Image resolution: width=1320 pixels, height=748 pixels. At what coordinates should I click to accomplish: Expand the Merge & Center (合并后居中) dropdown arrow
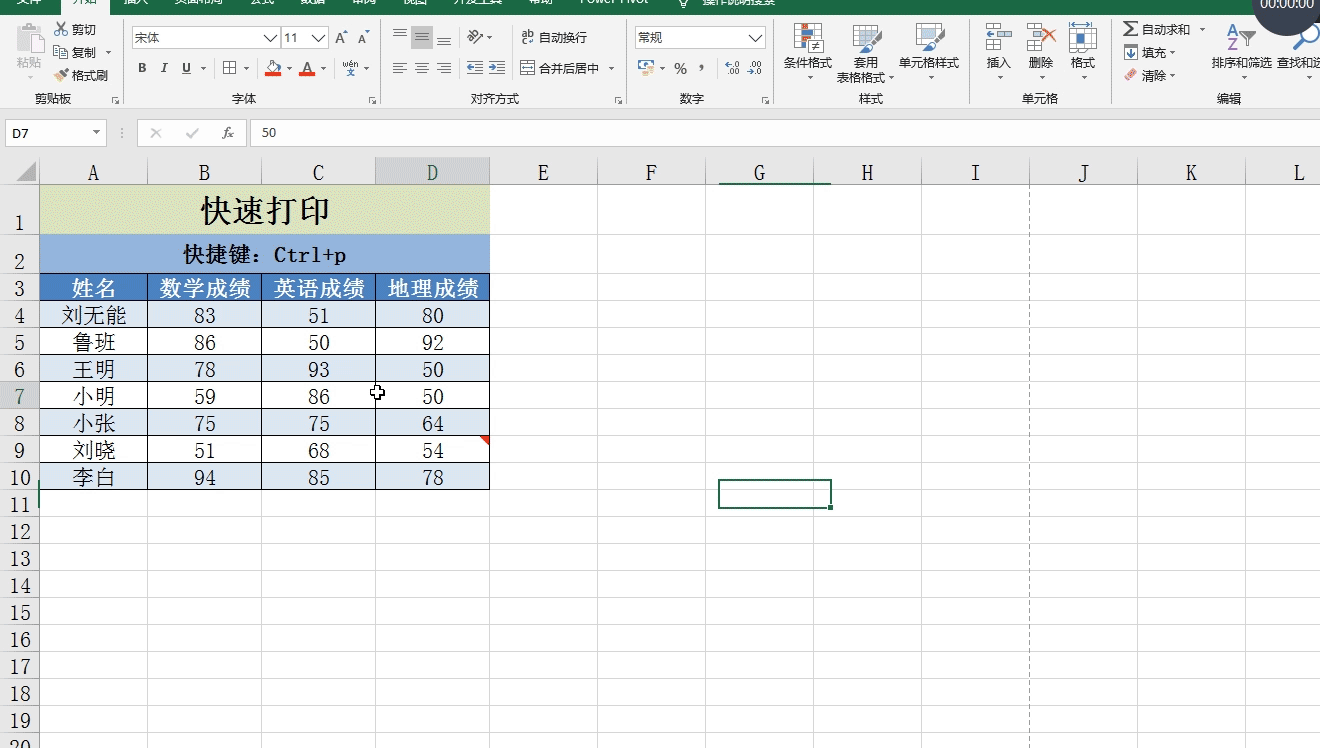[612, 68]
